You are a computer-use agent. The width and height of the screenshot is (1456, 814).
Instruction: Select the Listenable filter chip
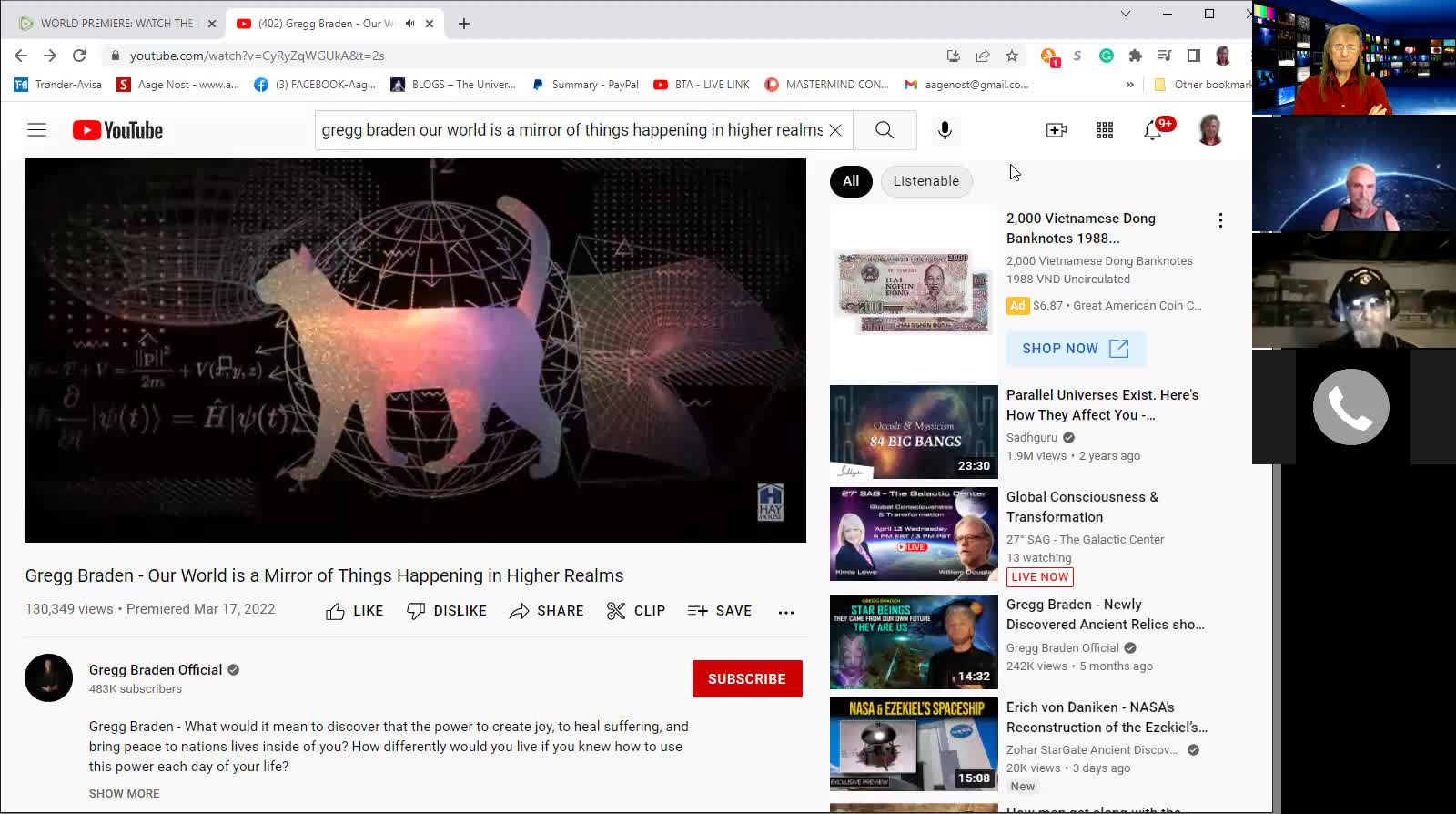[x=925, y=181]
